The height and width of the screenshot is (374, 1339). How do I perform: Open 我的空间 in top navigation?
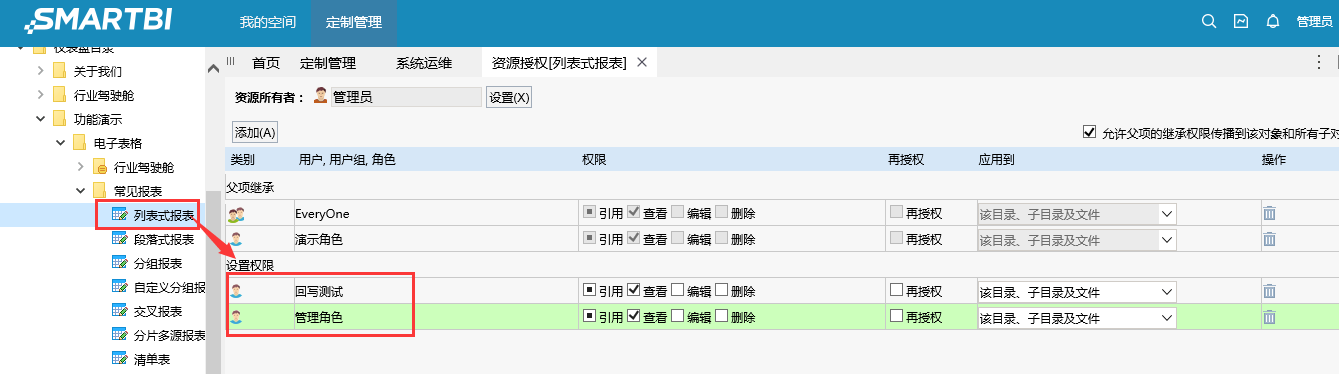pyautogui.click(x=268, y=21)
